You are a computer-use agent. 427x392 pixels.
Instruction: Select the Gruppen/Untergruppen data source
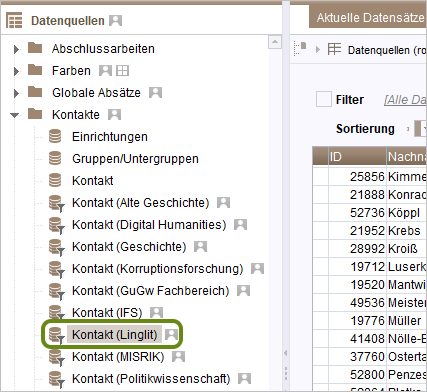[135, 159]
